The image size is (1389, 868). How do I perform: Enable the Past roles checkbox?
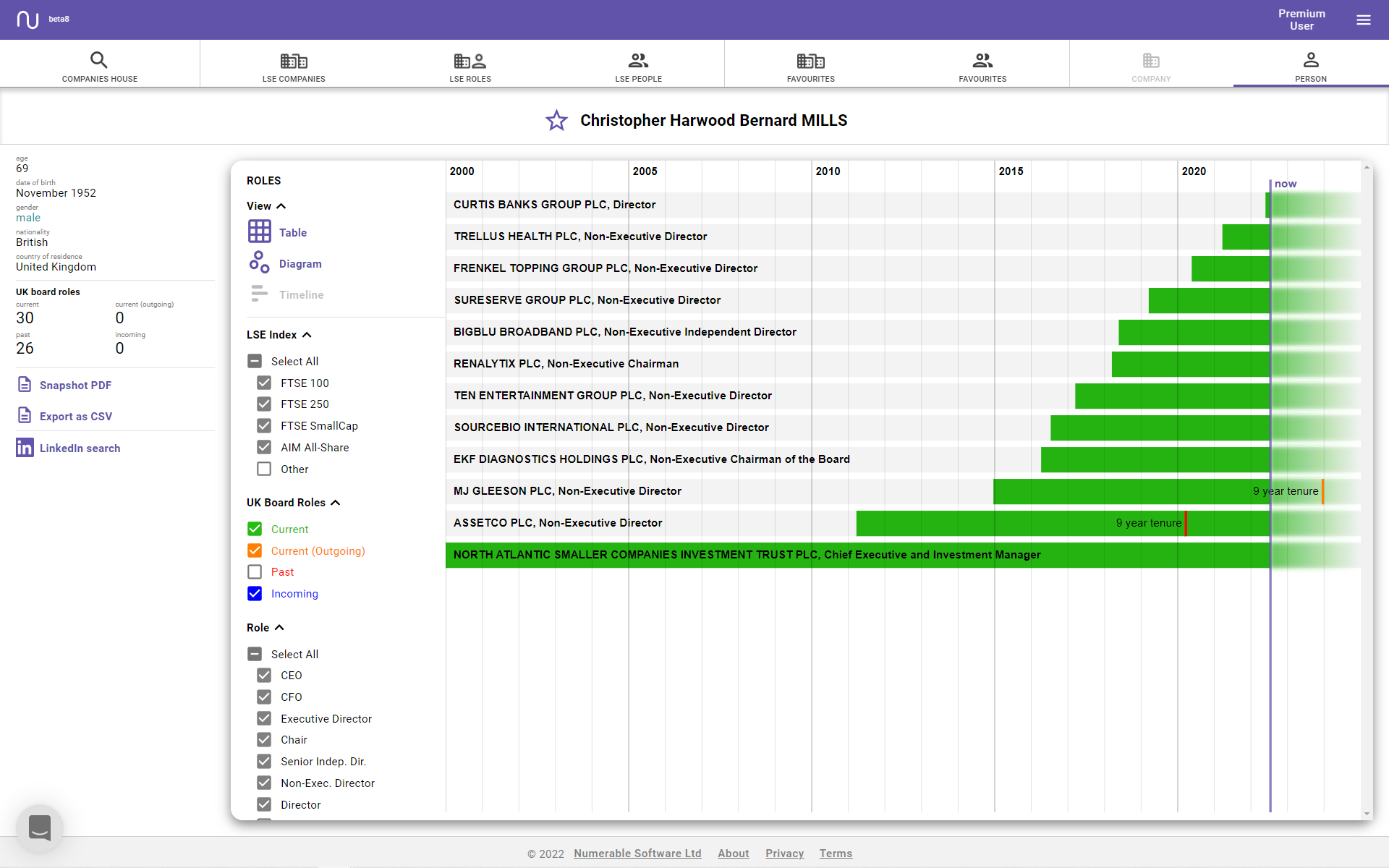tap(255, 571)
